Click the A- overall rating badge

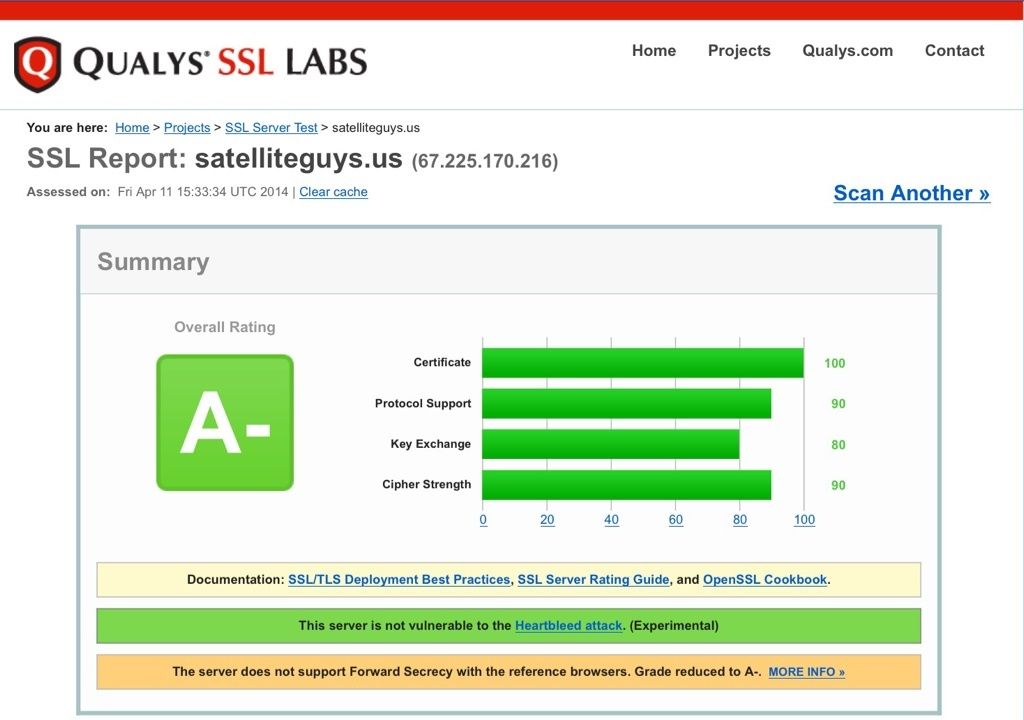click(x=225, y=422)
